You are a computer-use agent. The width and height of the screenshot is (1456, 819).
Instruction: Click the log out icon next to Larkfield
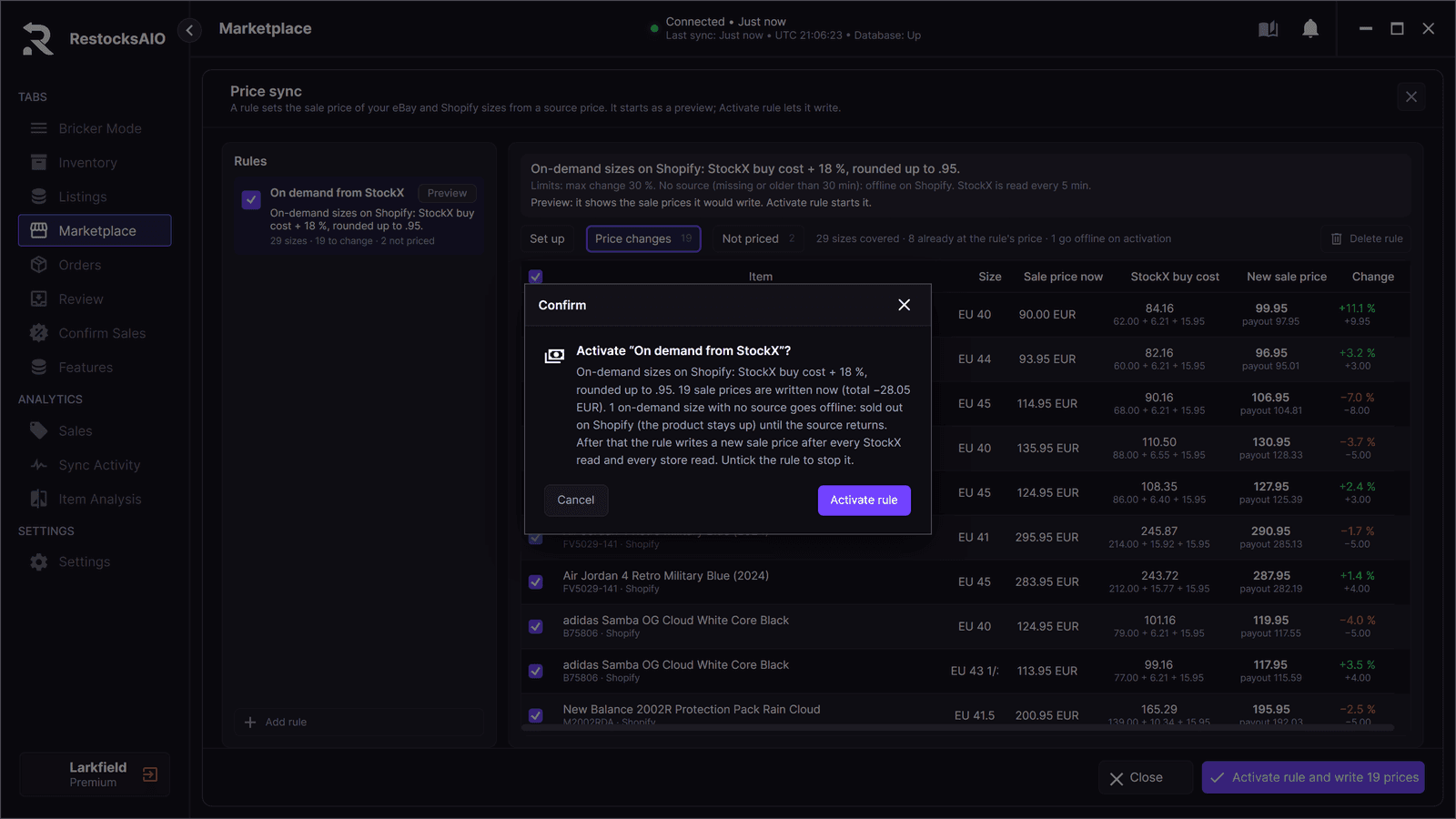point(150,774)
